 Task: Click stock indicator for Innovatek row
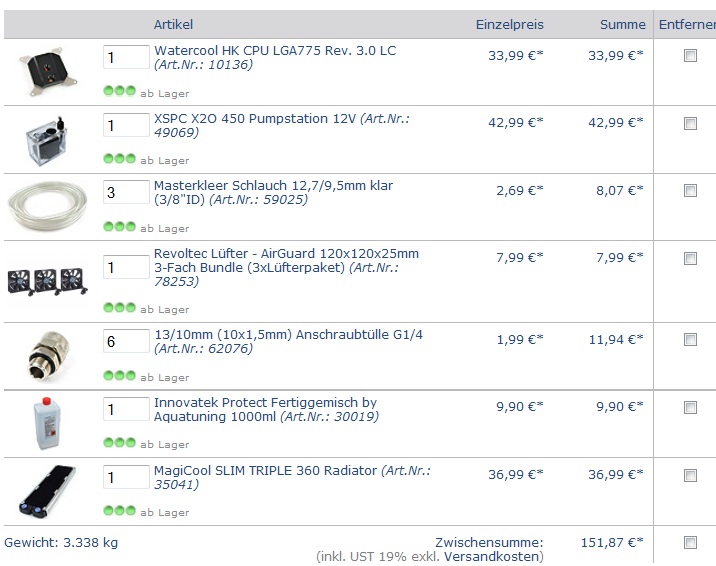pos(120,442)
